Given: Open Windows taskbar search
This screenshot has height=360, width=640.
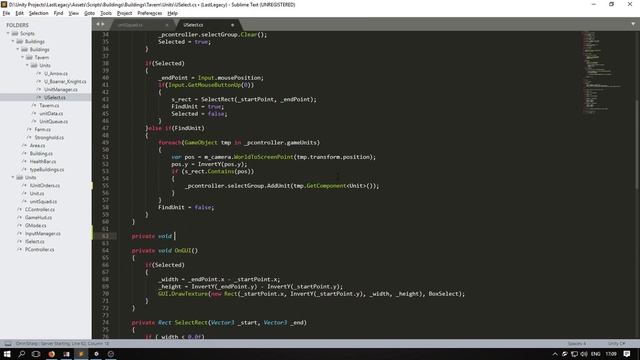Looking at the screenshot, I should pos(22,354).
